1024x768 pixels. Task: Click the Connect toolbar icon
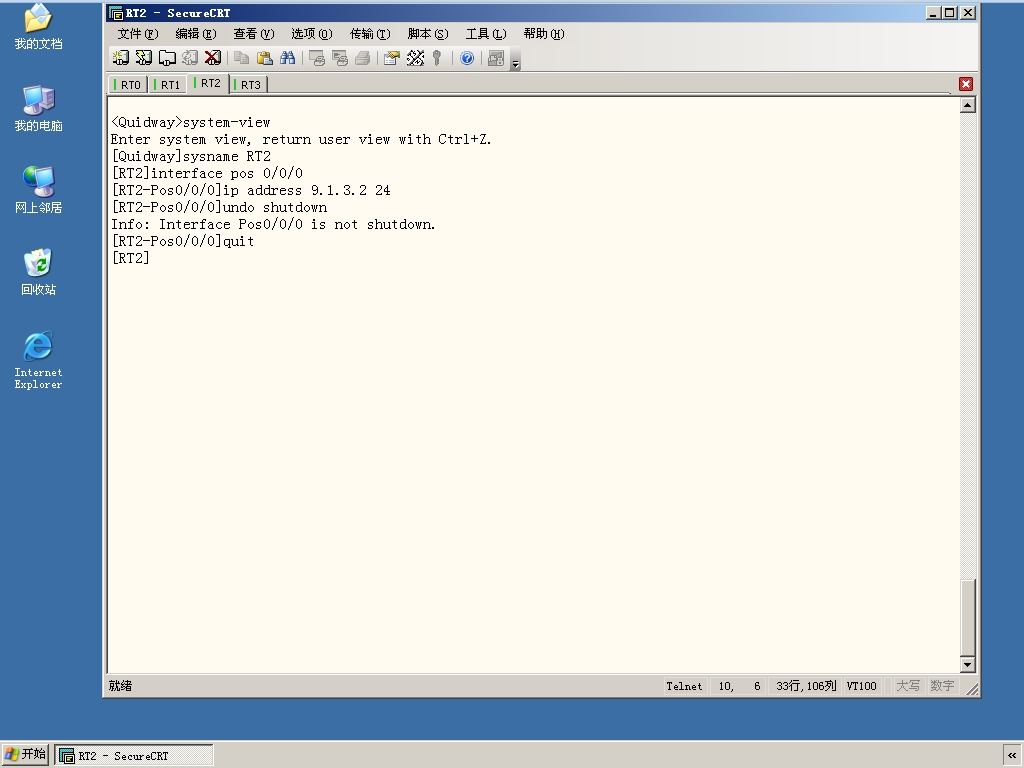121,58
